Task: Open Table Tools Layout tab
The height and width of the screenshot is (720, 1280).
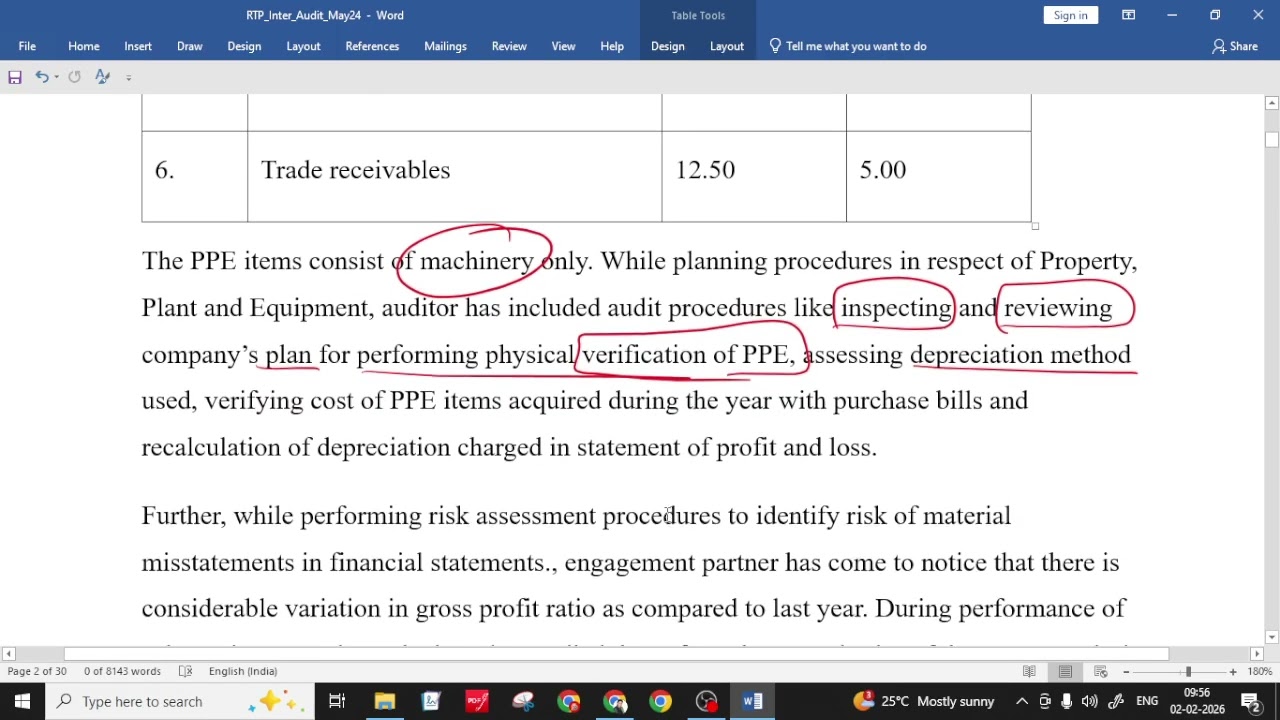Action: tap(727, 46)
